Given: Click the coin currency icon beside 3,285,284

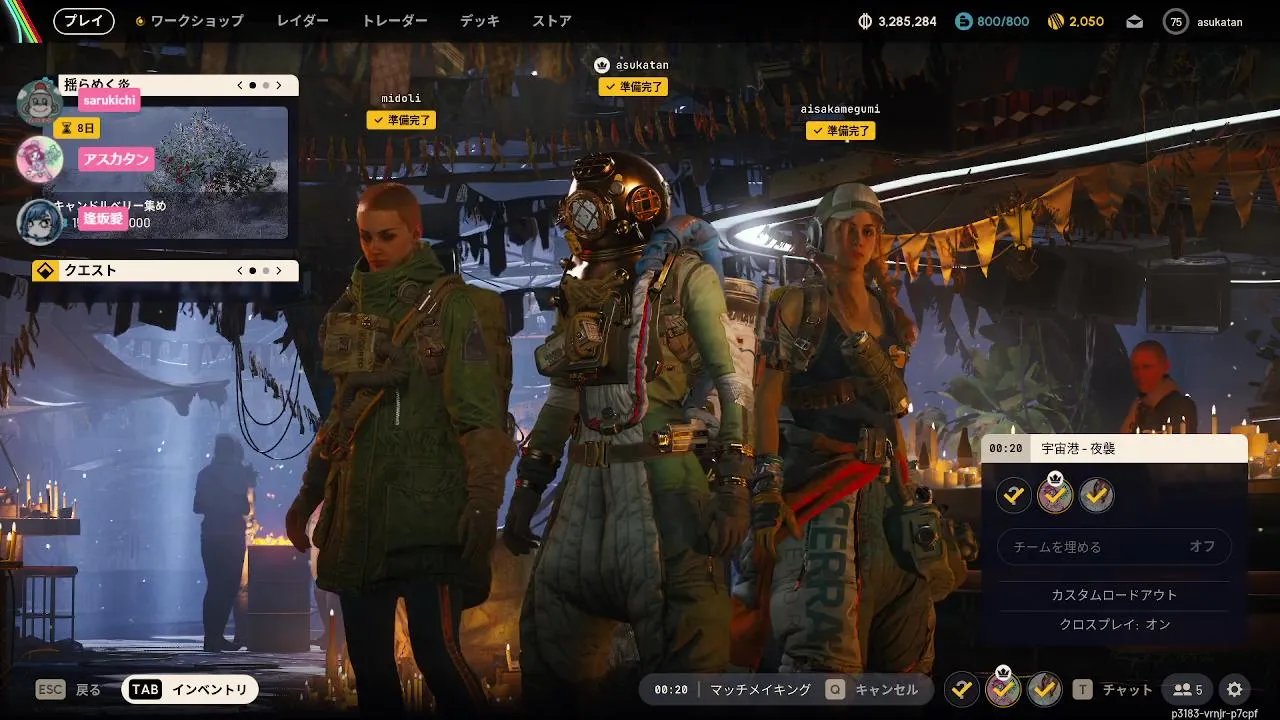Looking at the screenshot, I should (x=866, y=21).
